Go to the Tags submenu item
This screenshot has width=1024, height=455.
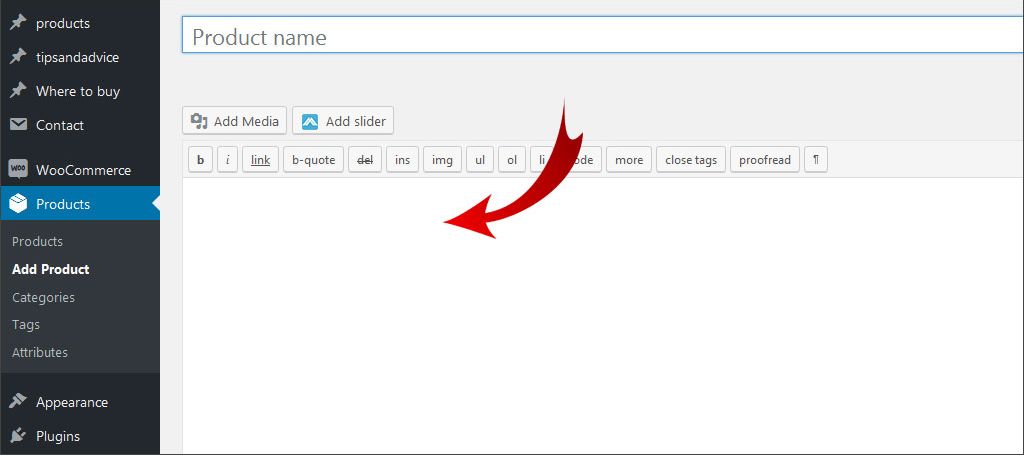click(26, 324)
